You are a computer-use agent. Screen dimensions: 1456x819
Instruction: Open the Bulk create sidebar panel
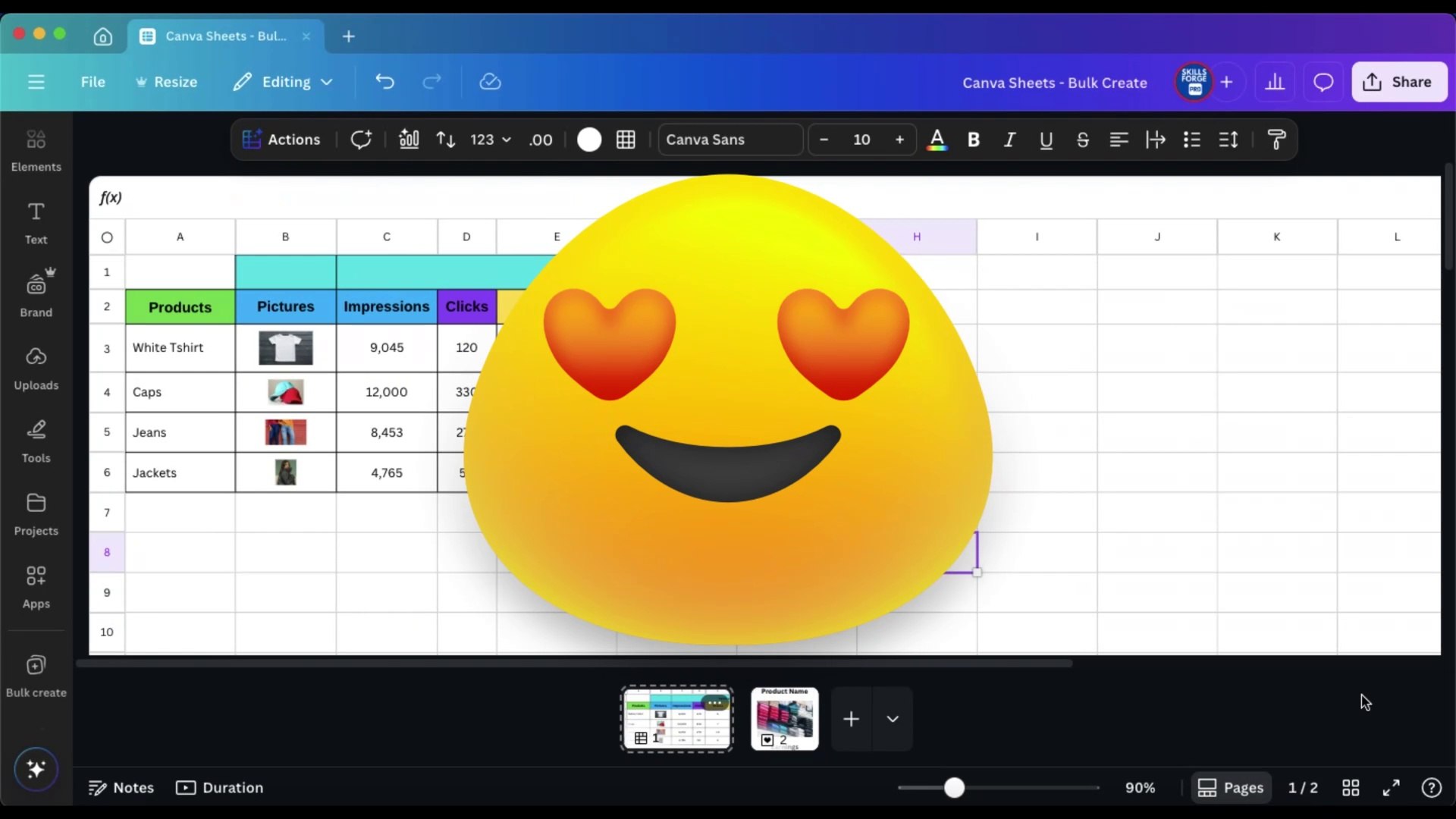pos(36,675)
